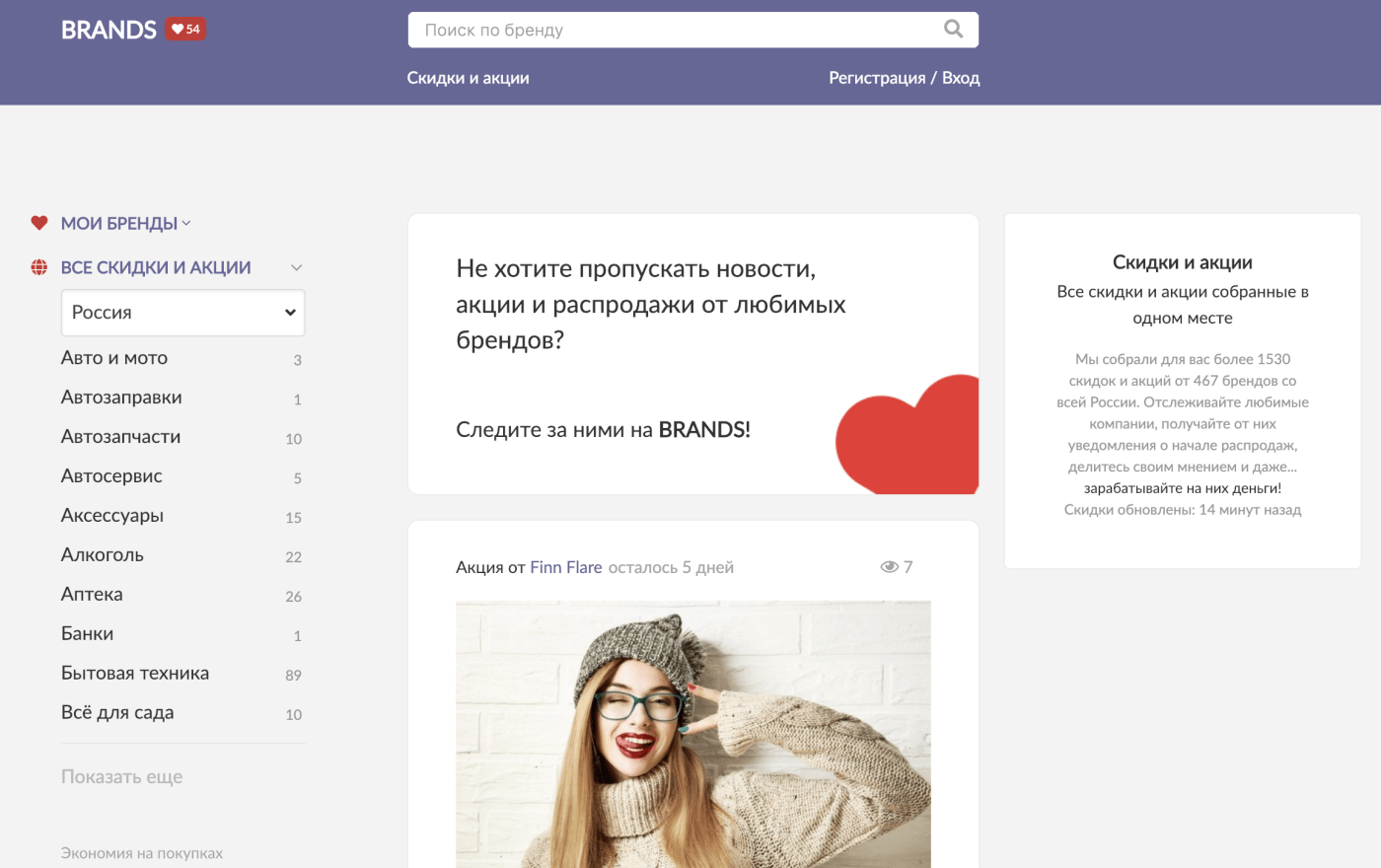Click Регистрация / Вход
Viewport: 1381px width, 868px height.
pyautogui.click(x=904, y=77)
